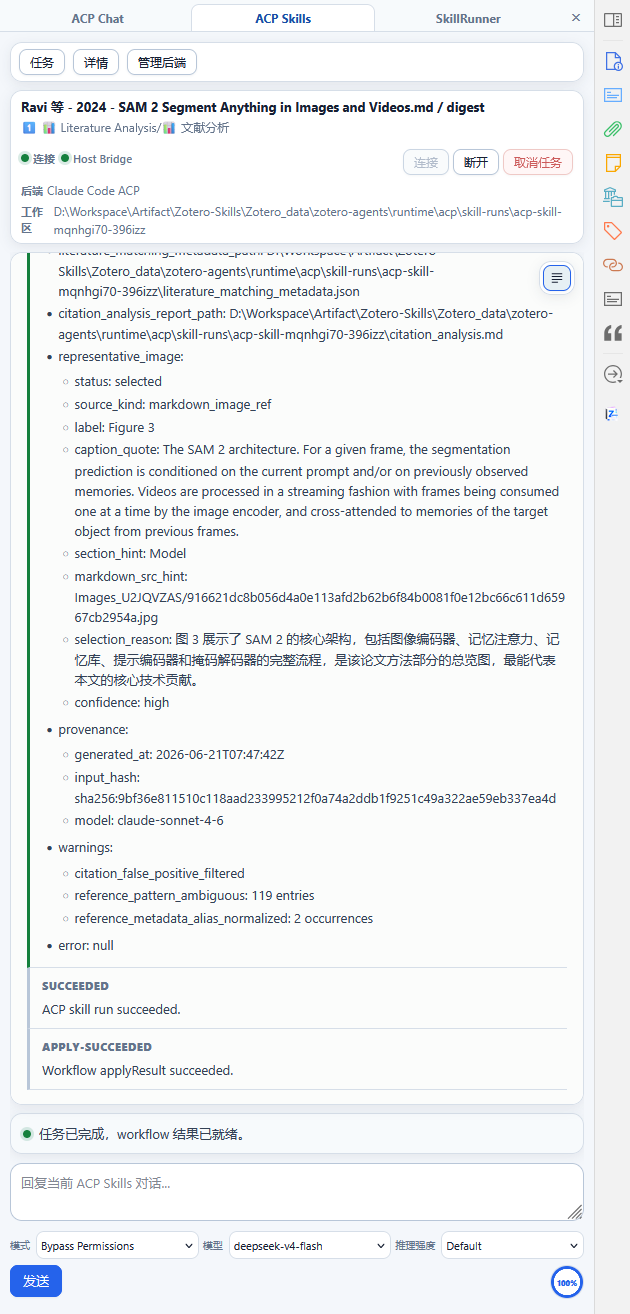
Task: Open the Info section icon
Action: pos(613,61)
